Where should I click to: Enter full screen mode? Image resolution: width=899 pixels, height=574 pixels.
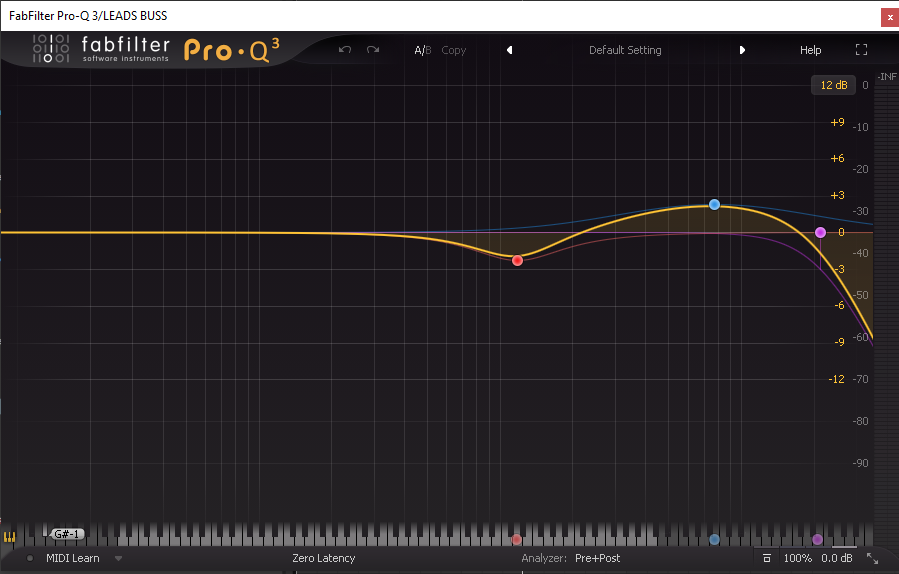[862, 50]
